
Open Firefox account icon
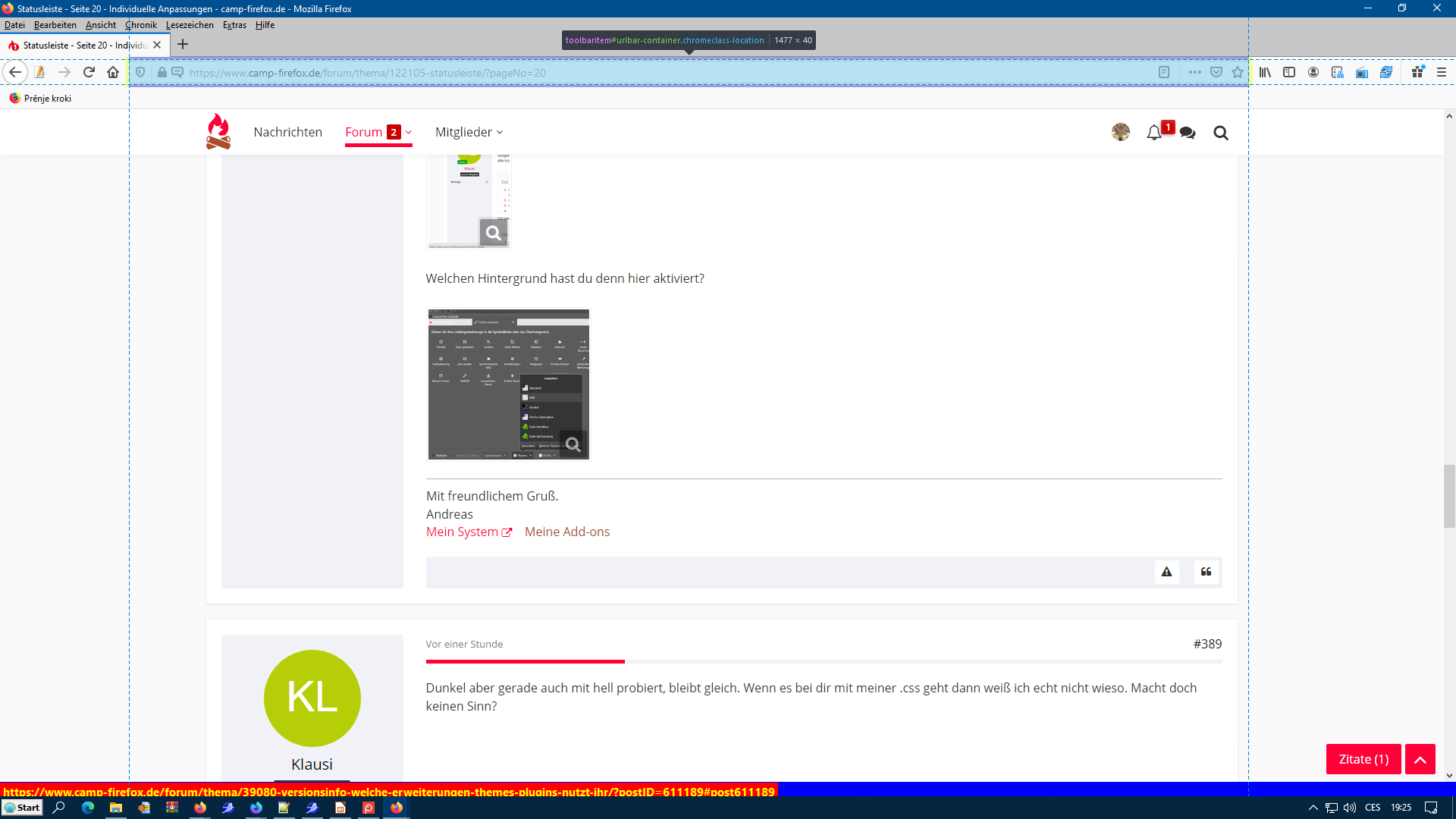[x=1313, y=73]
